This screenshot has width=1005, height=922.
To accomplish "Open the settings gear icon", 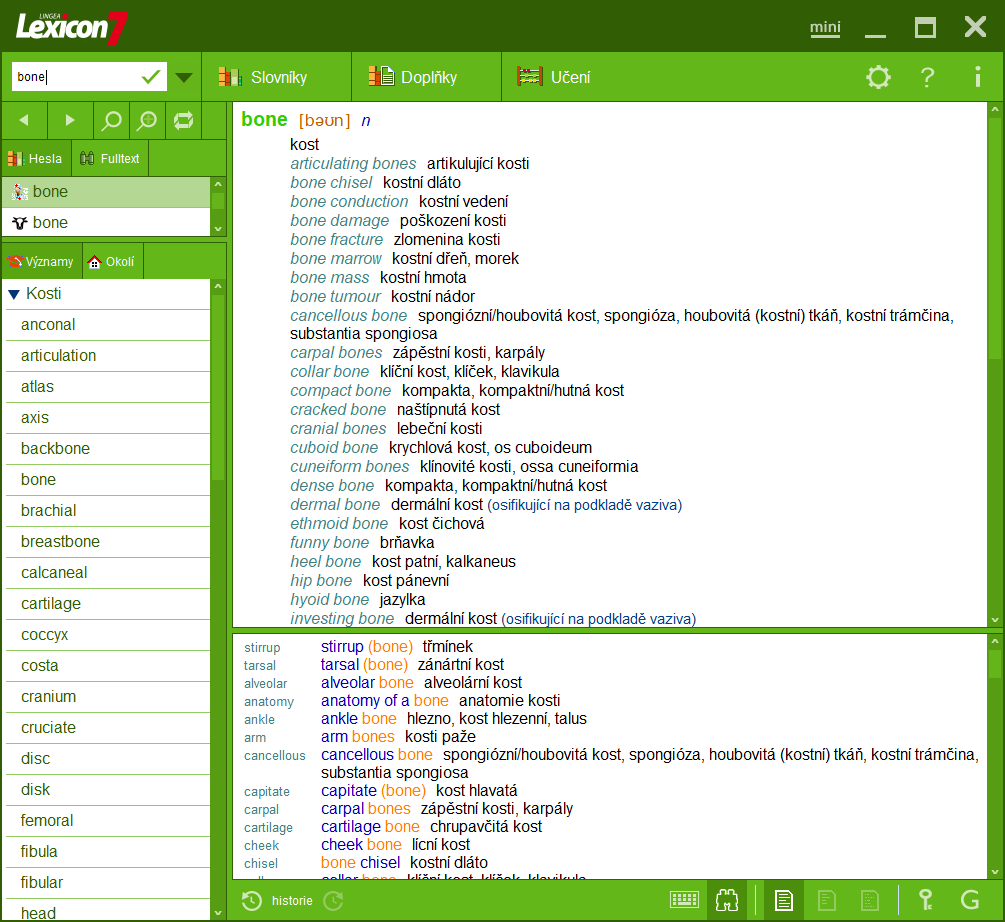I will [878, 77].
